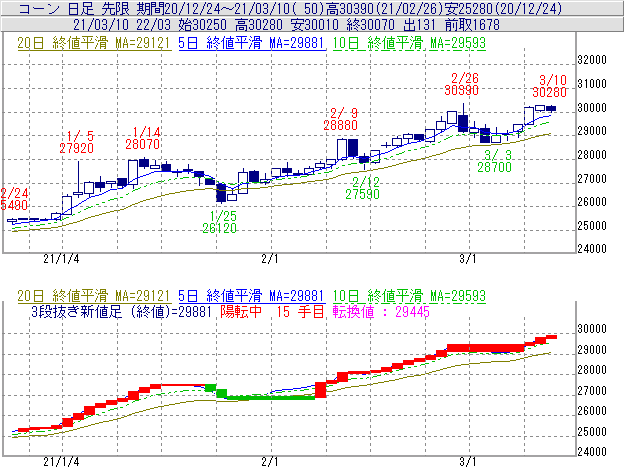Click the 2/9 28880 peak label
This screenshot has width=624, height=473.
coord(341,119)
